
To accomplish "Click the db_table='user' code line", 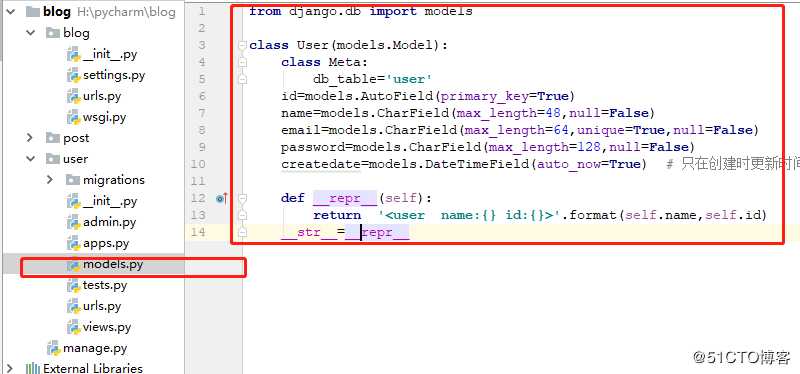I will 373,79.
